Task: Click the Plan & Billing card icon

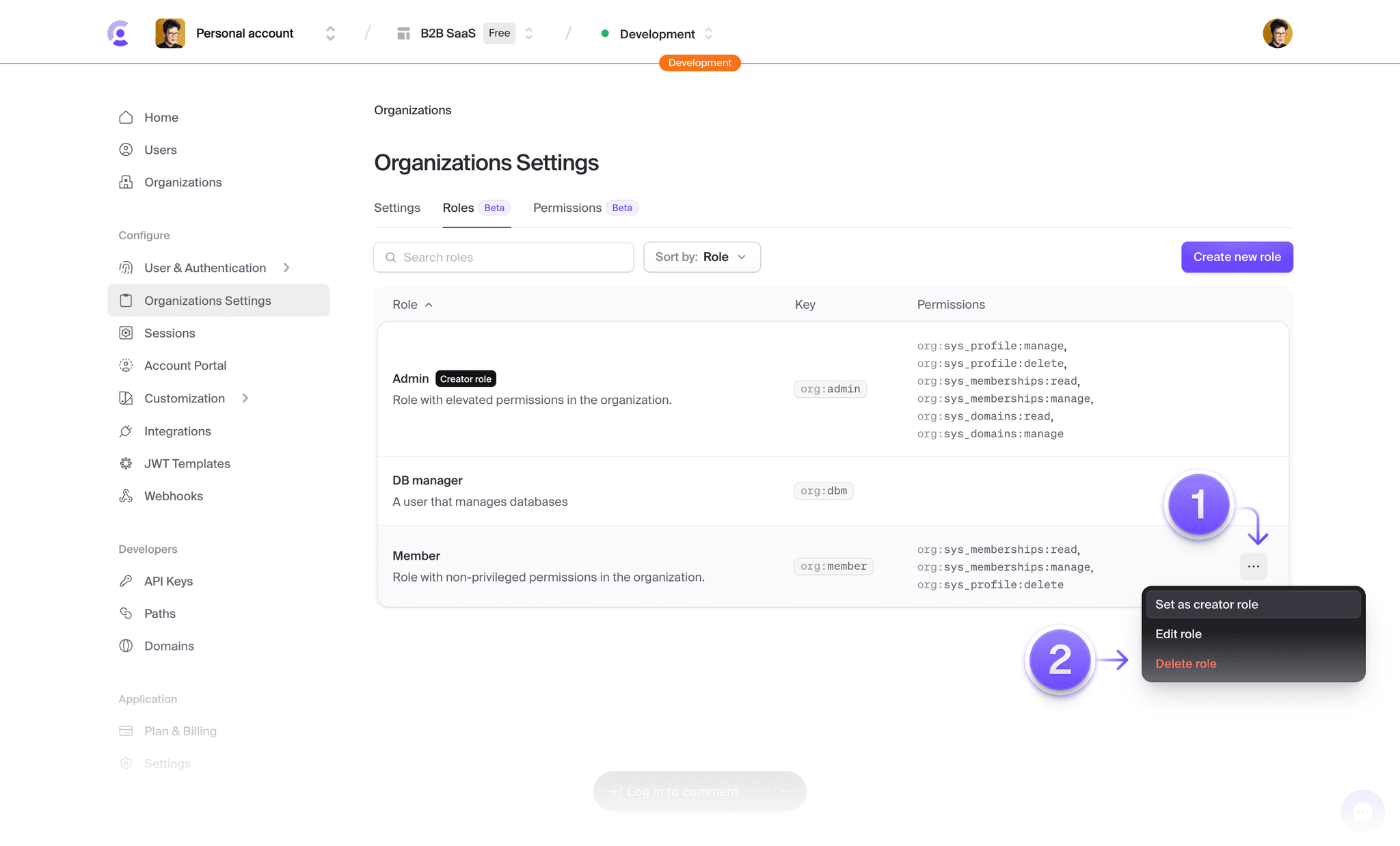Action: point(126,731)
